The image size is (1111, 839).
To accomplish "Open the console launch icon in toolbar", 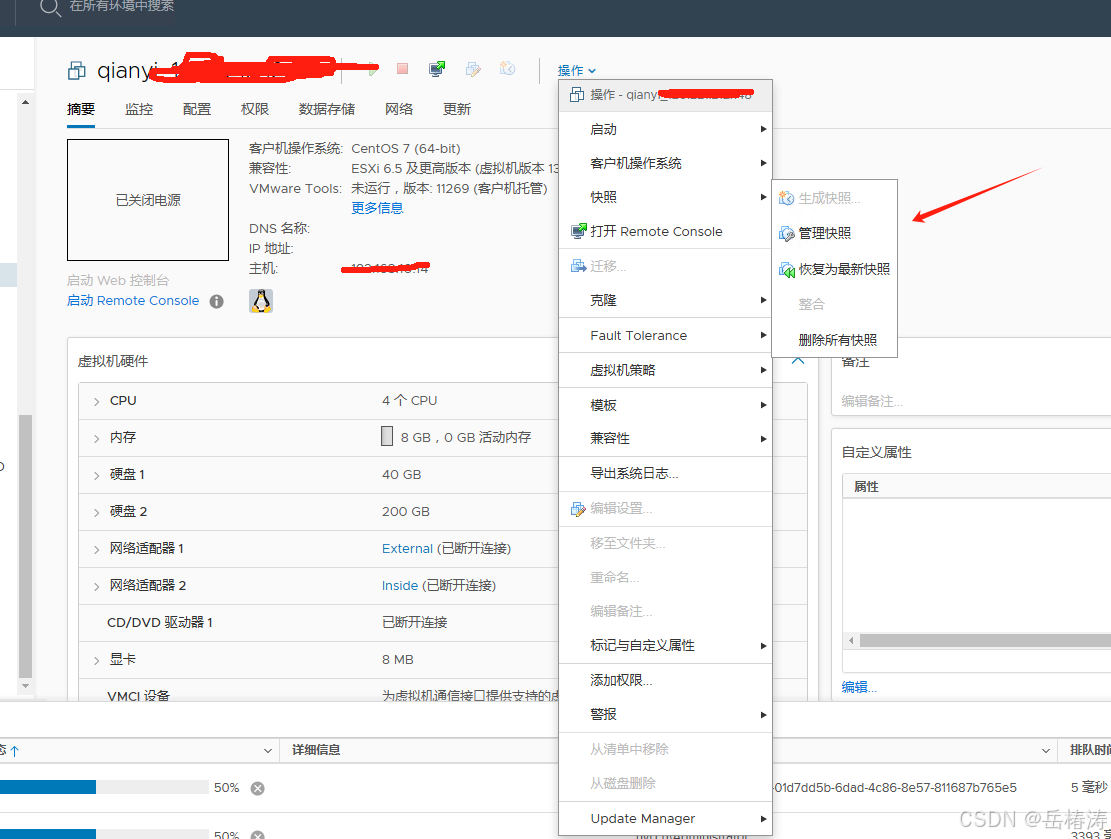I will [x=437, y=69].
